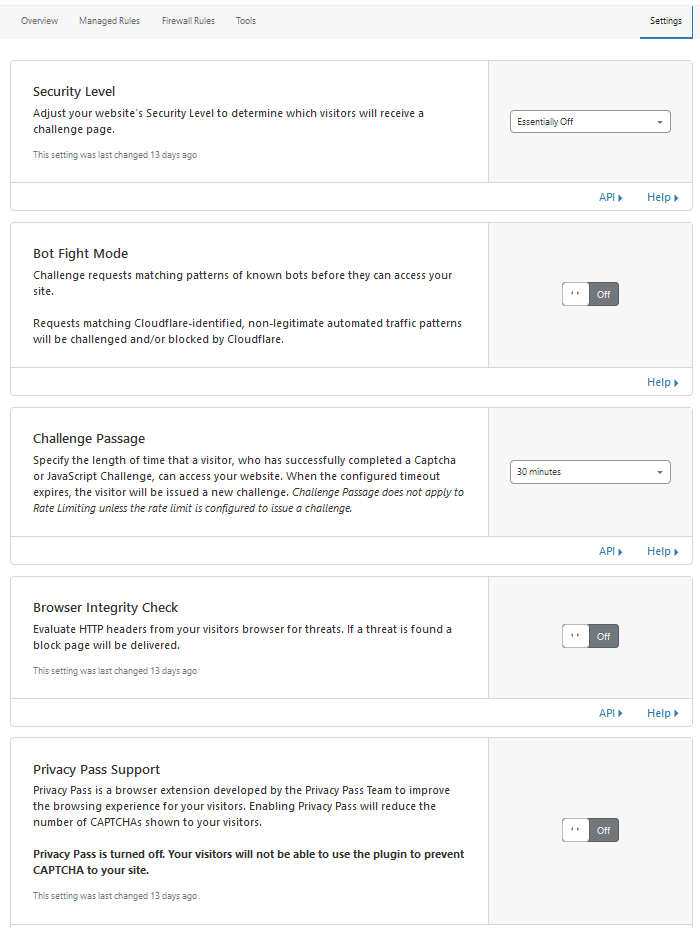This screenshot has height=928, width=700.
Task: Open the Overview tab
Action: pyautogui.click(x=39, y=21)
